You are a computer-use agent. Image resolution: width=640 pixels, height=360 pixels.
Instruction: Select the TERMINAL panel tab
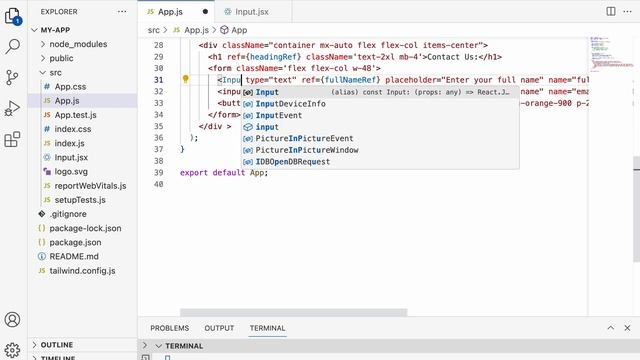tap(267, 328)
